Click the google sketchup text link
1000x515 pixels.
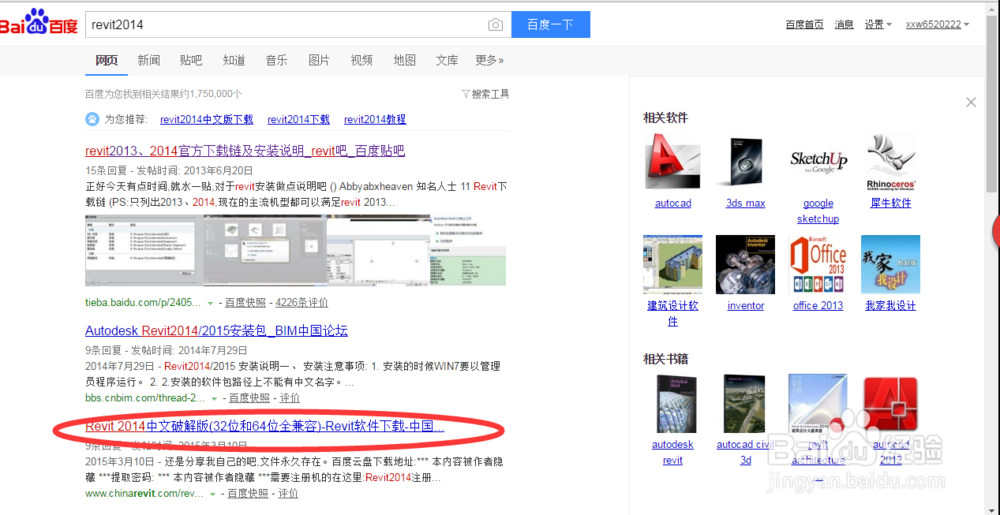tap(818, 211)
